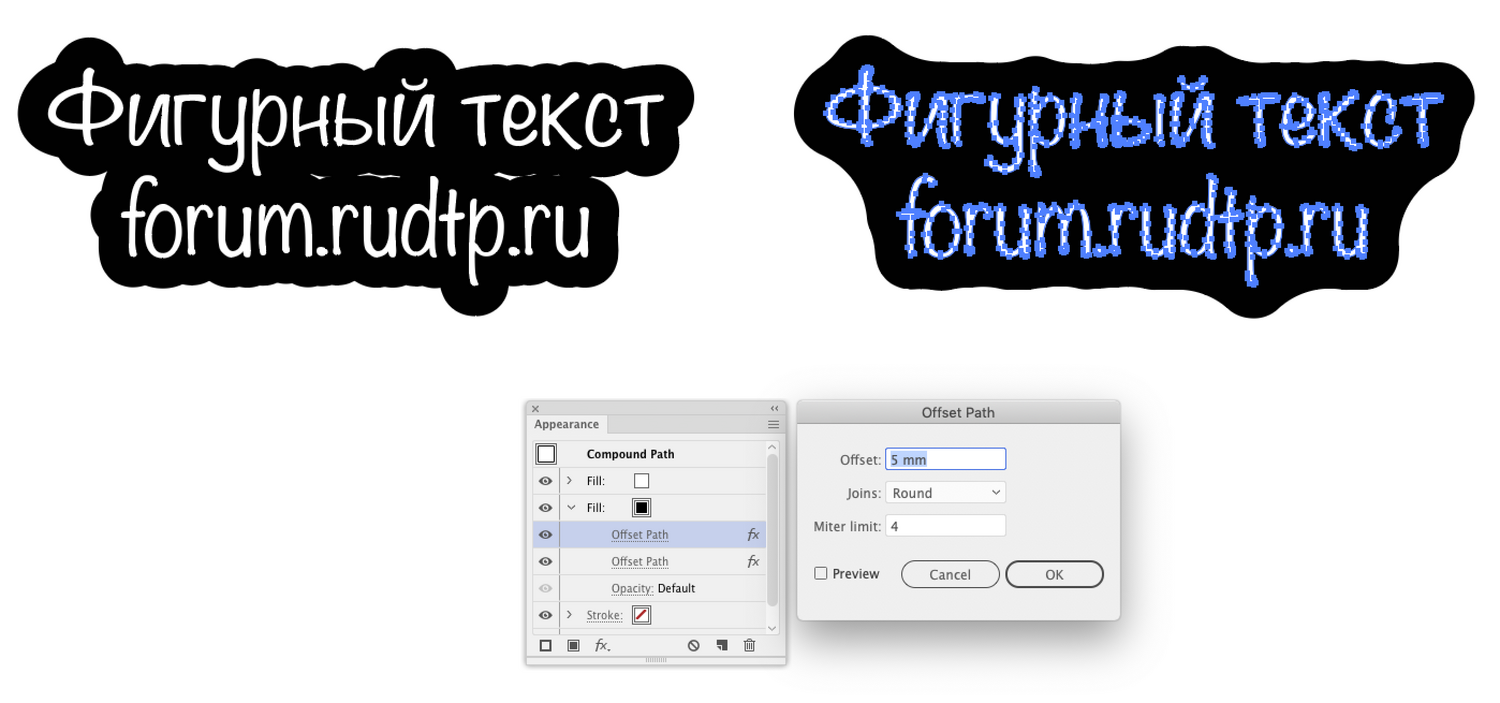Close the Appearance panel with the X

click(x=535, y=409)
